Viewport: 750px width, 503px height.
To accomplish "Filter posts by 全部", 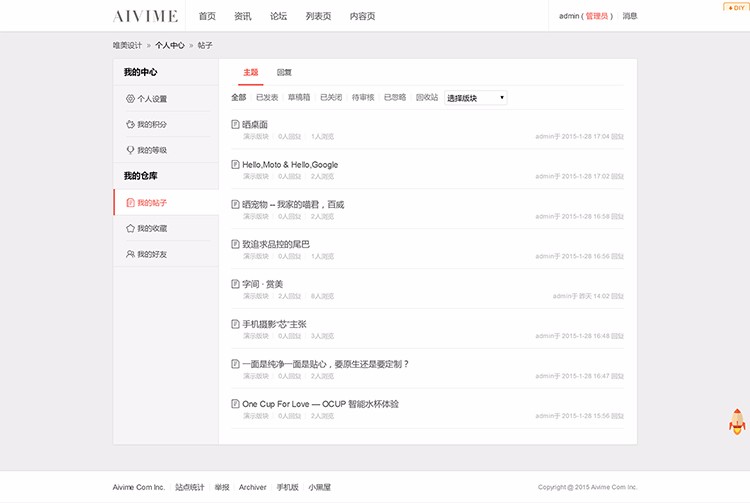I will tap(239, 98).
